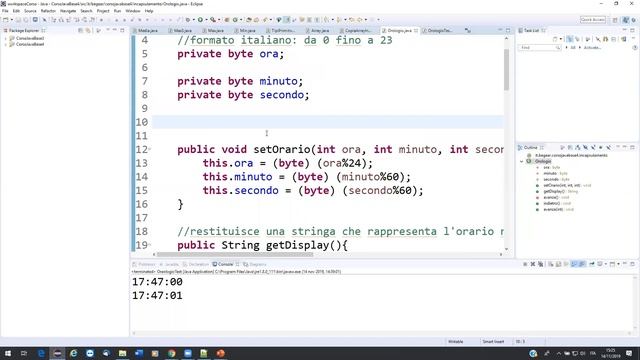Open the Window menu

pos(133,11)
